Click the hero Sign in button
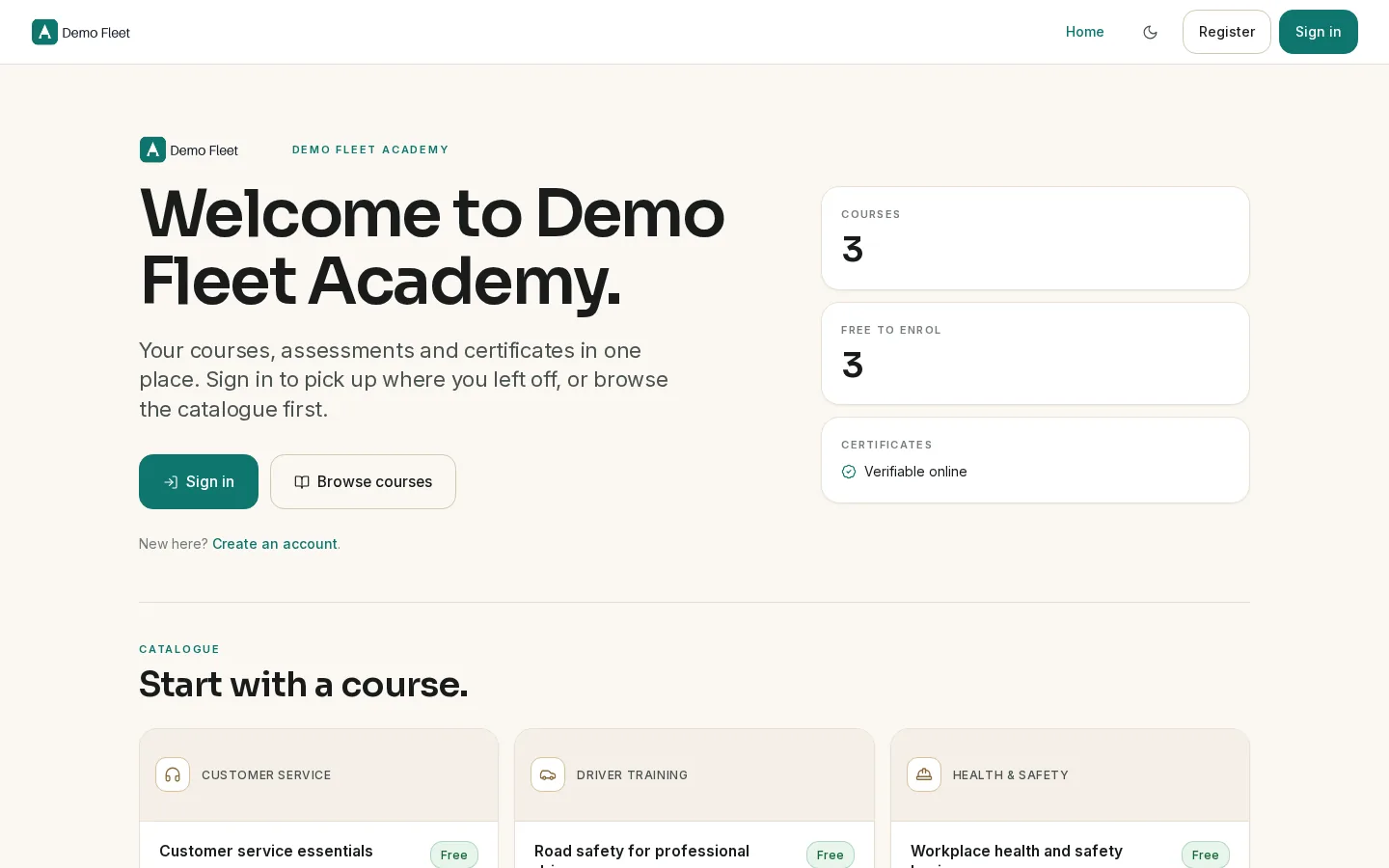This screenshot has height=868, width=1389. [x=199, y=481]
